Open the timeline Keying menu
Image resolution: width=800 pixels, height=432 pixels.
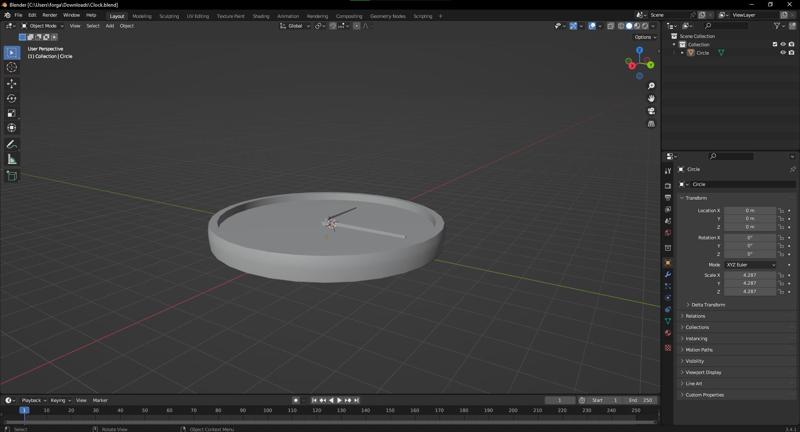click(x=60, y=400)
